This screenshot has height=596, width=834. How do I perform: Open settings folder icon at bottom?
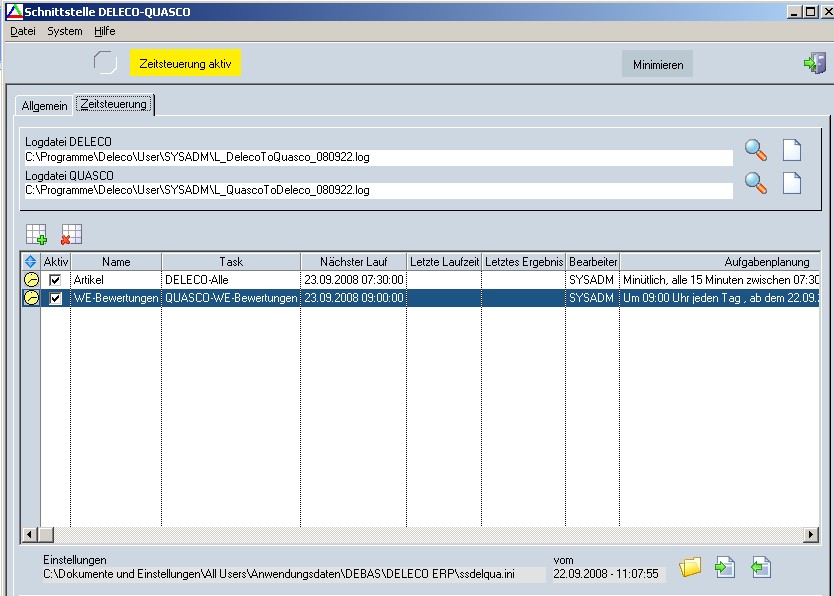[690, 568]
